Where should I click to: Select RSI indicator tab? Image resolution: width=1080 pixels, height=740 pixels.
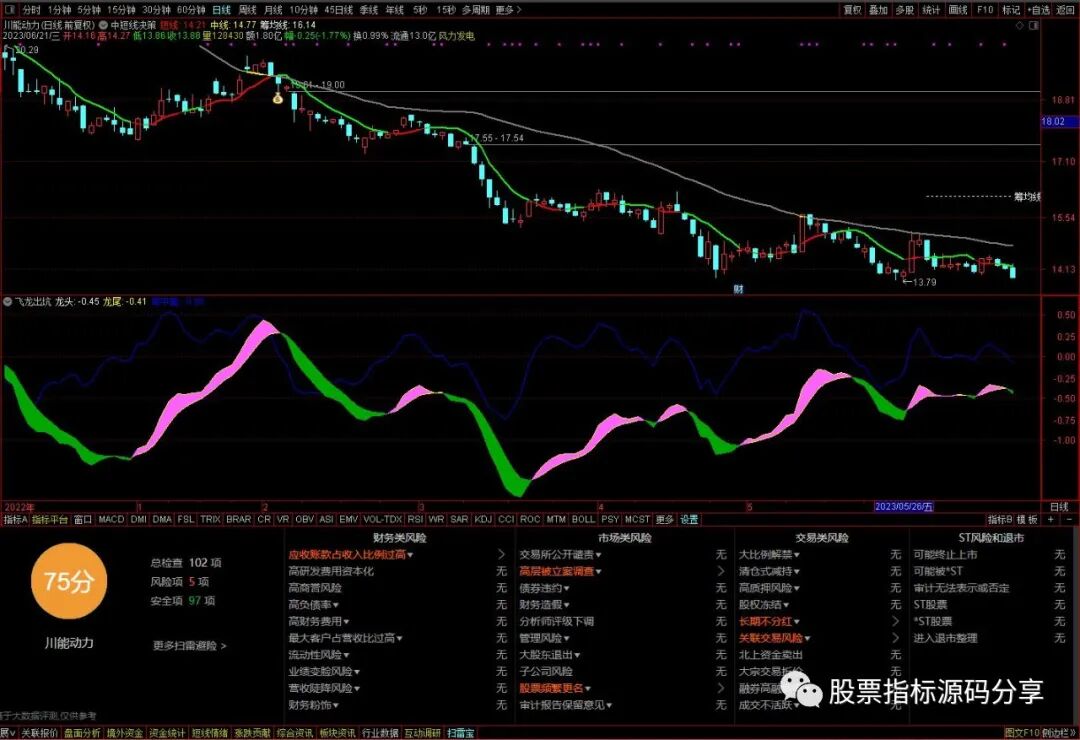[x=415, y=519]
